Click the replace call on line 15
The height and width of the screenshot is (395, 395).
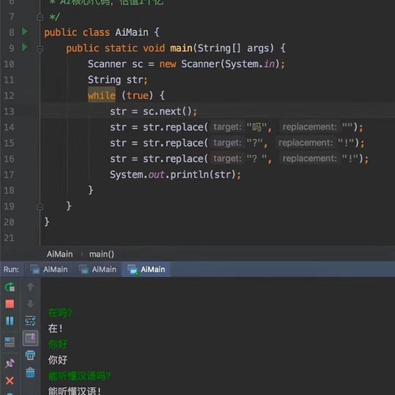pos(237,143)
